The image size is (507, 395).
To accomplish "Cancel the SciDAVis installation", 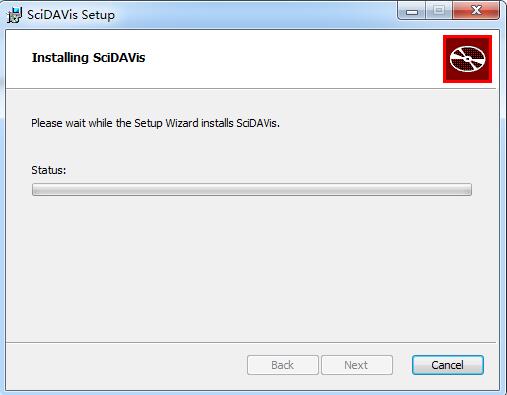I will tap(448, 365).
